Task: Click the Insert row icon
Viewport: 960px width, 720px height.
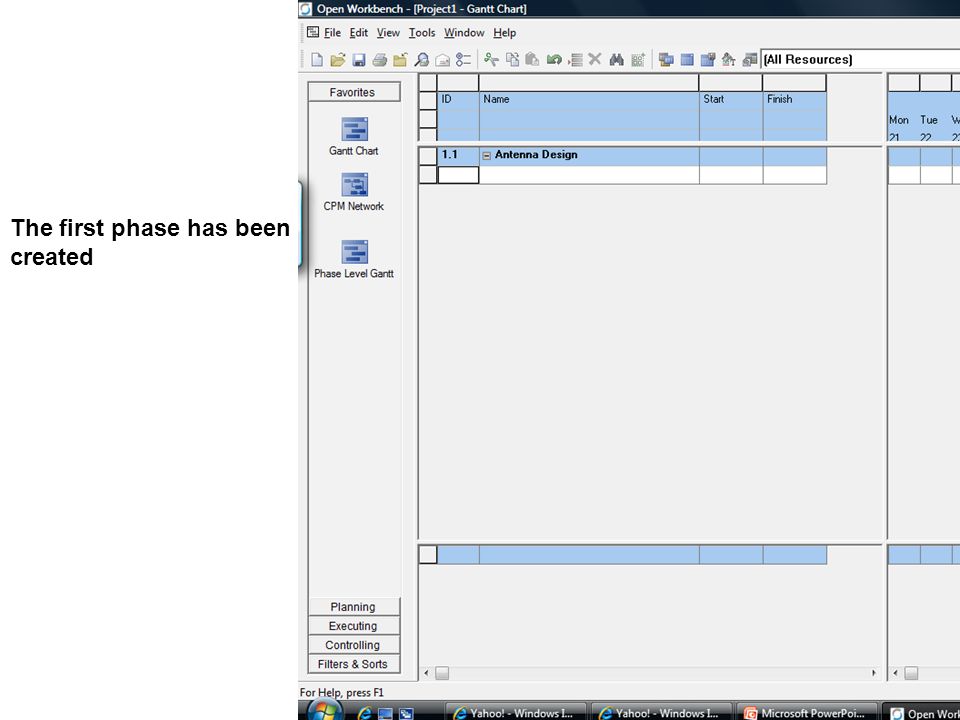Action: pyautogui.click(x=575, y=59)
